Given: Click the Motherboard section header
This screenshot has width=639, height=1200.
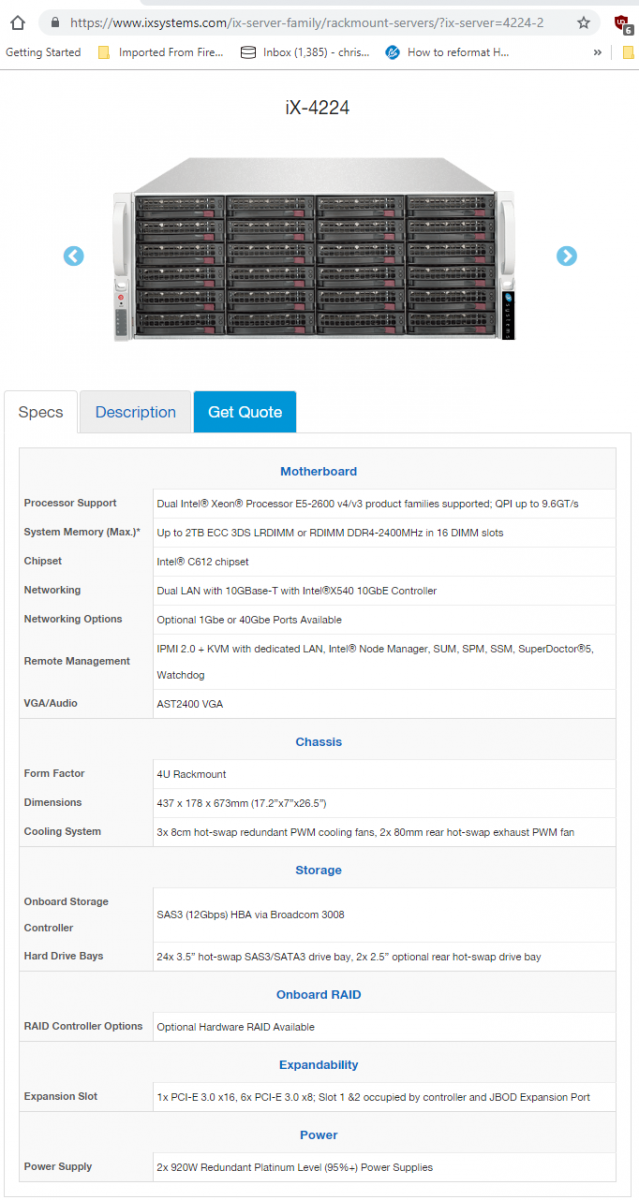Looking at the screenshot, I should tap(318, 471).
